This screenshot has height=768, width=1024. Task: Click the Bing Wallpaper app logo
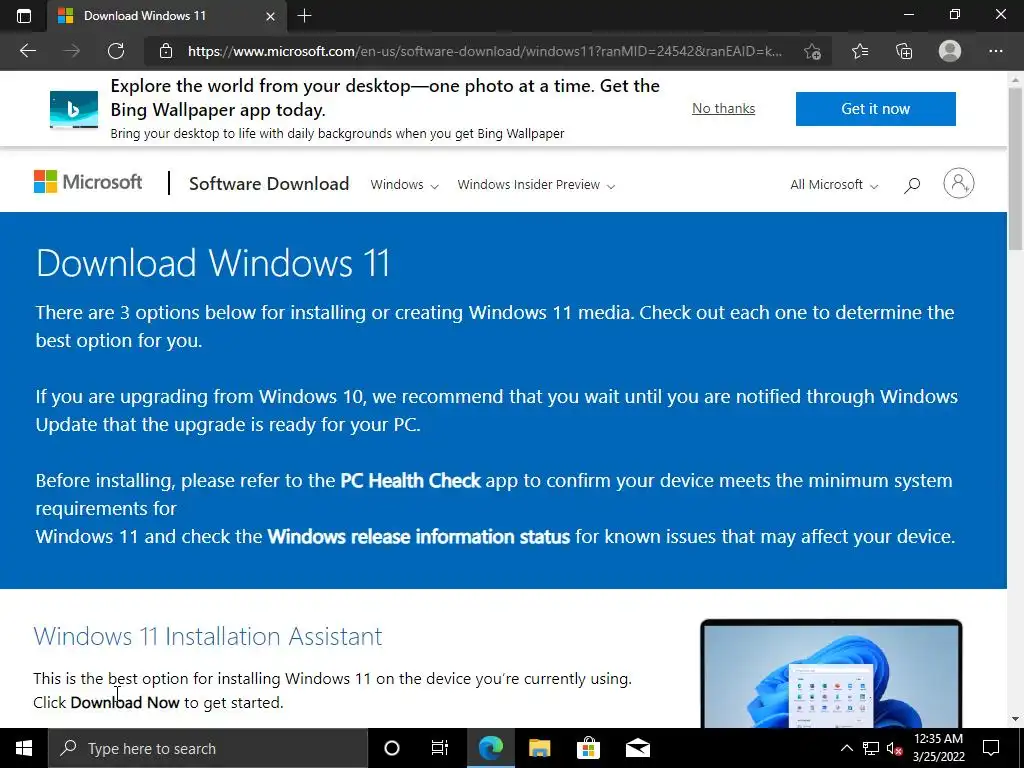click(74, 109)
